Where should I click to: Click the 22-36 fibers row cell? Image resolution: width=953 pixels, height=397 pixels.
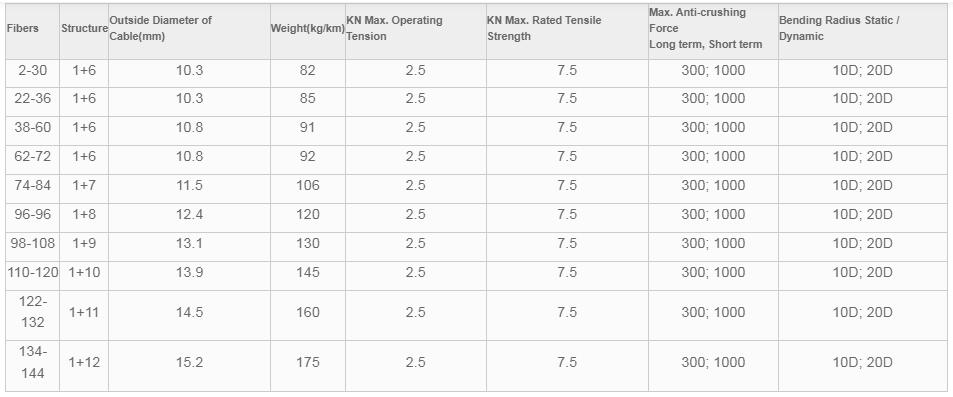tap(33, 98)
